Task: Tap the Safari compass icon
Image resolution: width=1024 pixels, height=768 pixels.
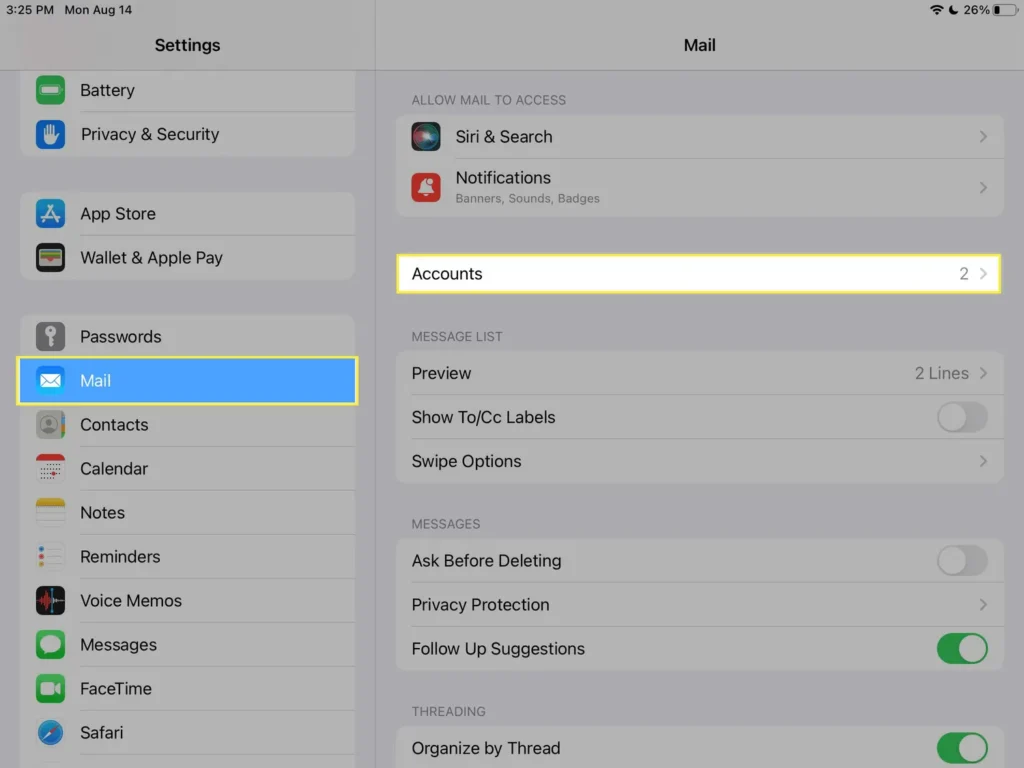Action: pyautogui.click(x=50, y=733)
